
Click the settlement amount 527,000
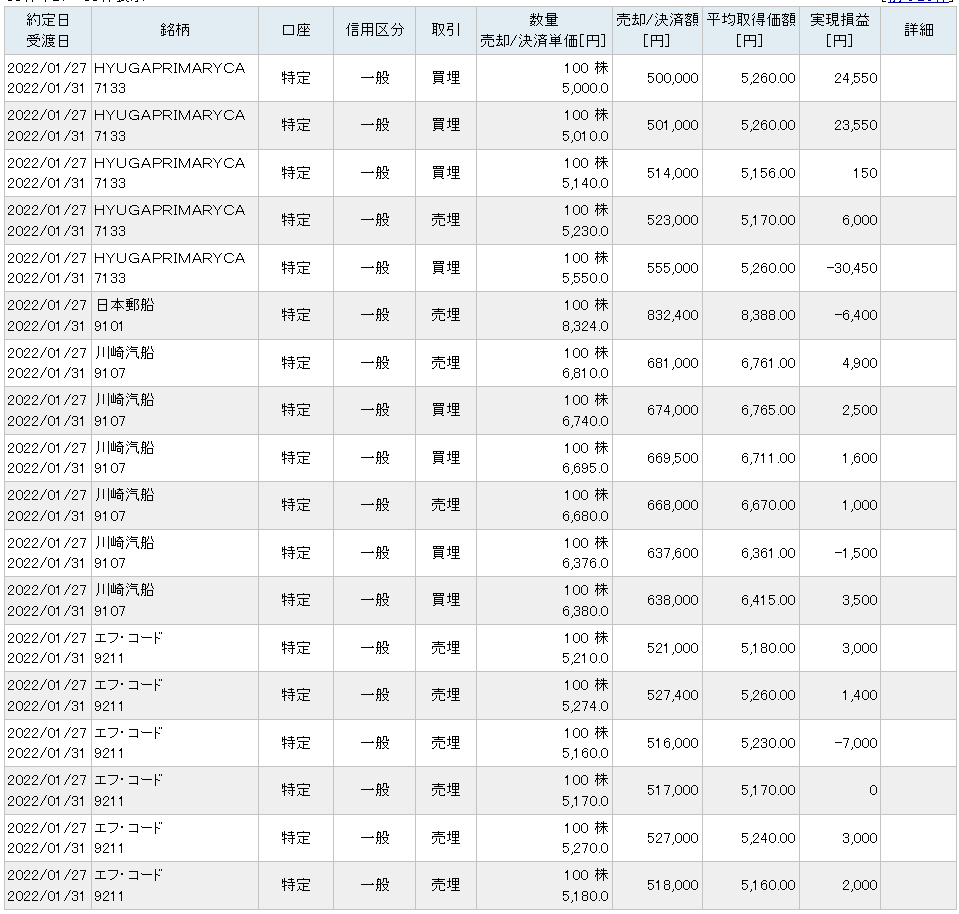pos(672,838)
